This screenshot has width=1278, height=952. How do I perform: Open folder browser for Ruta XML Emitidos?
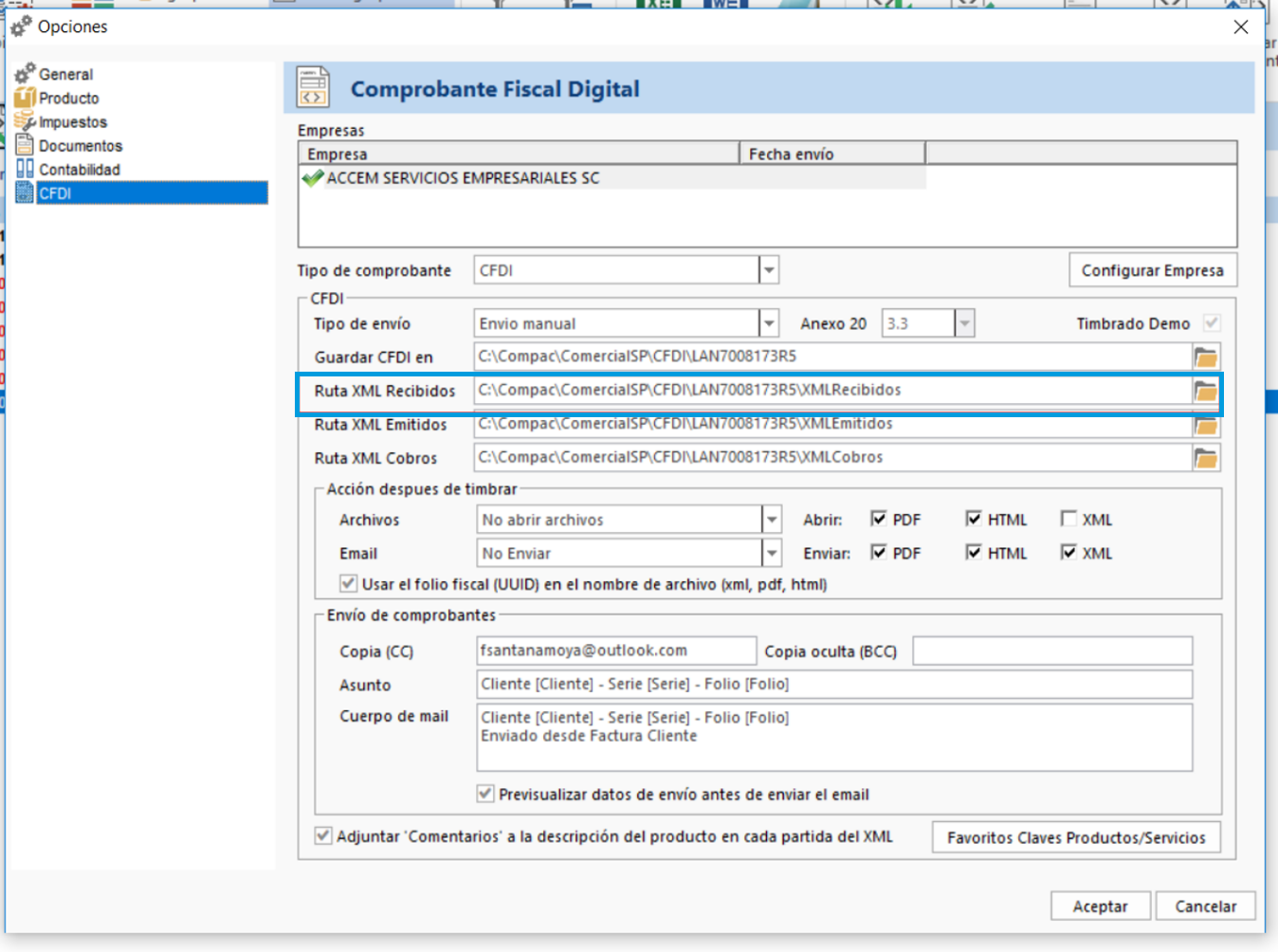1205,425
